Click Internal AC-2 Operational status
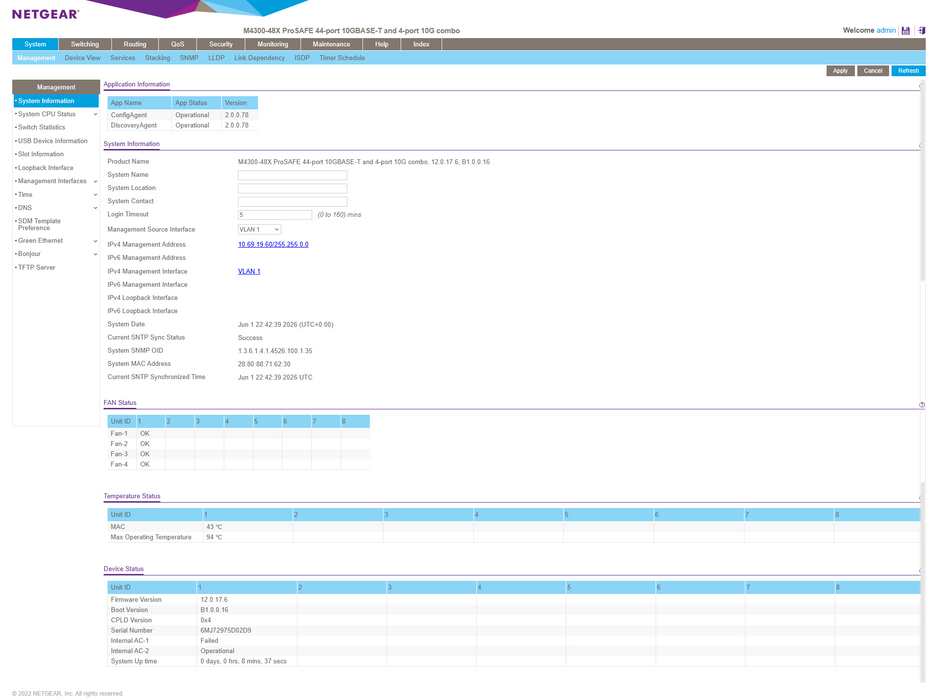 217,651
